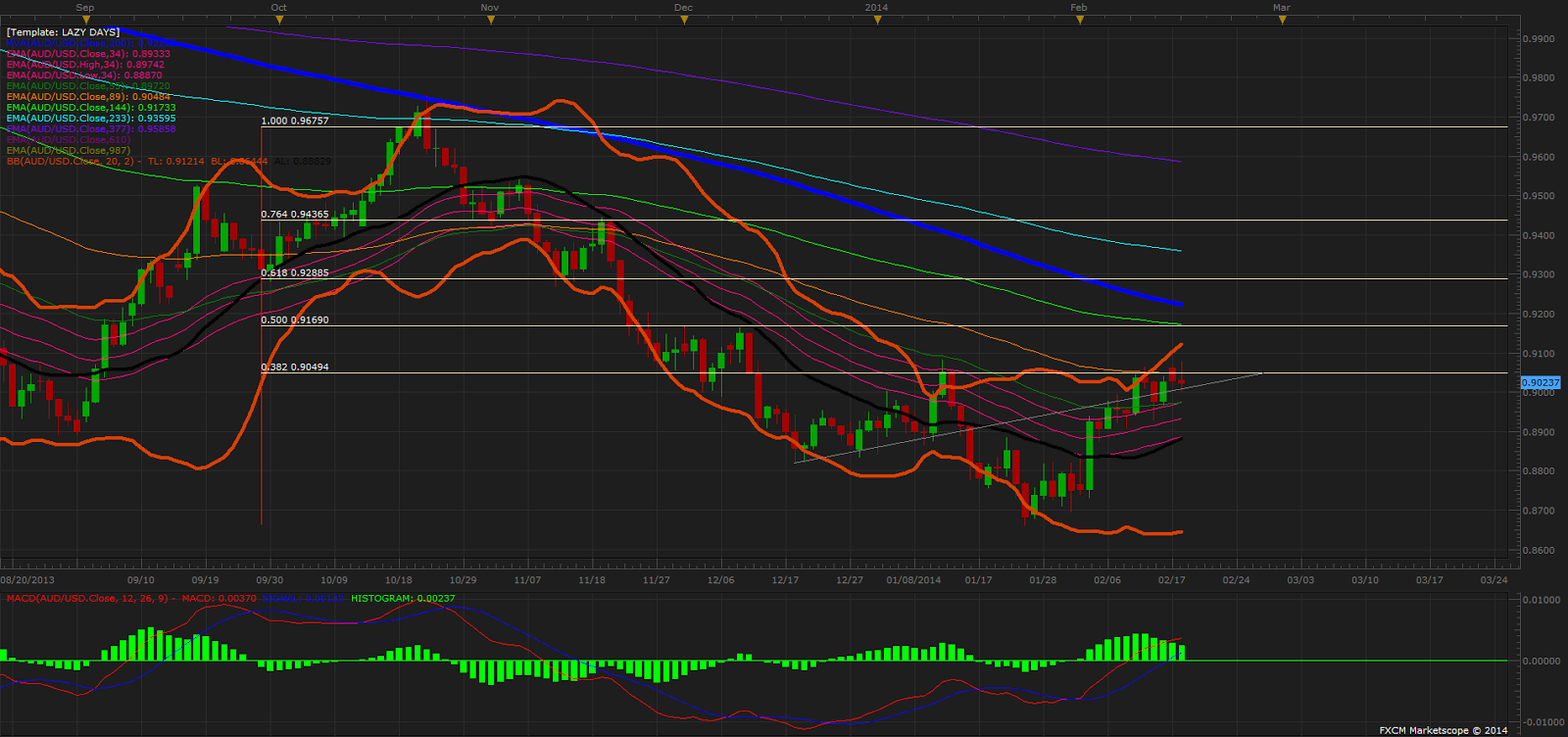Click the Sep month marker triangle
1568x737 pixels.
point(86,20)
